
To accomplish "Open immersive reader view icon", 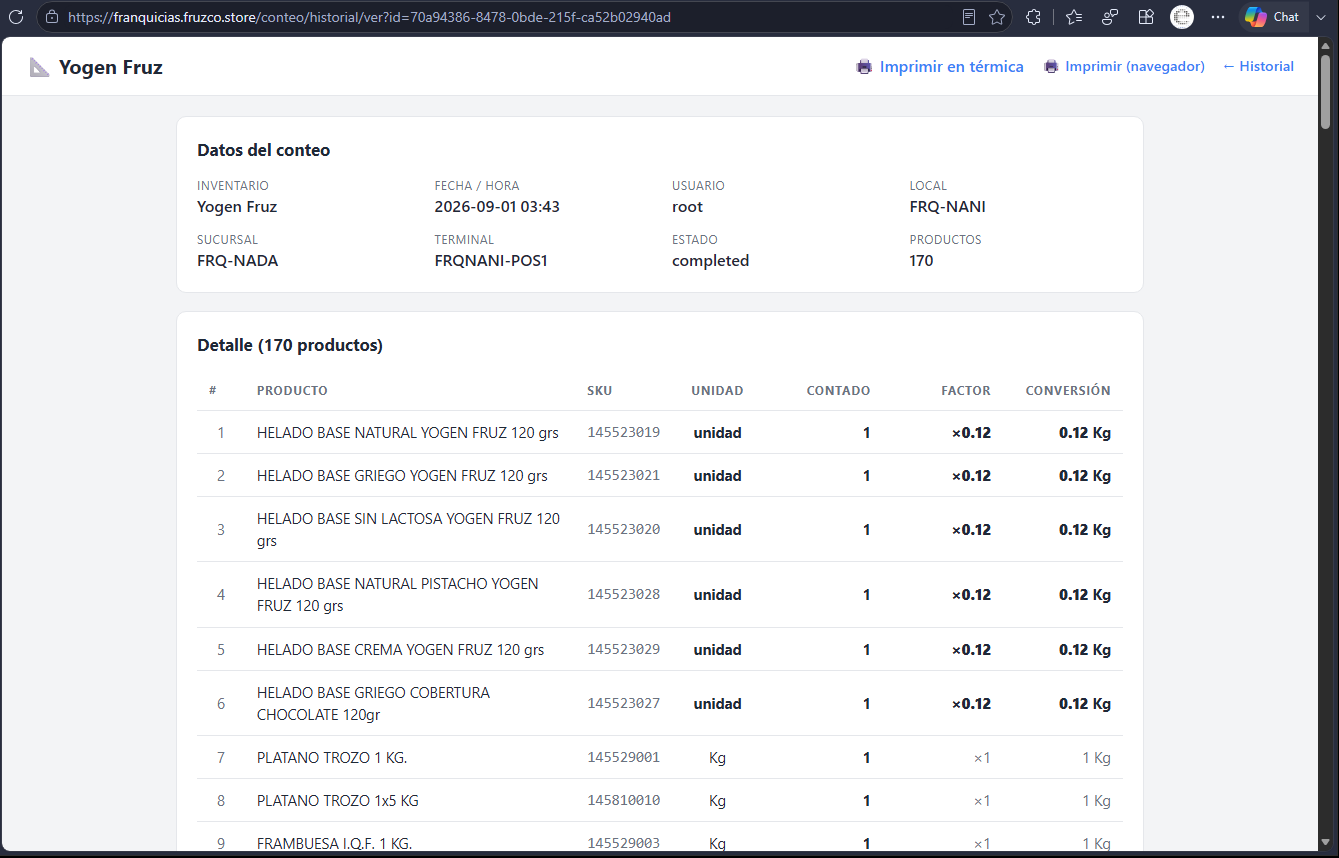I will click(x=969, y=17).
